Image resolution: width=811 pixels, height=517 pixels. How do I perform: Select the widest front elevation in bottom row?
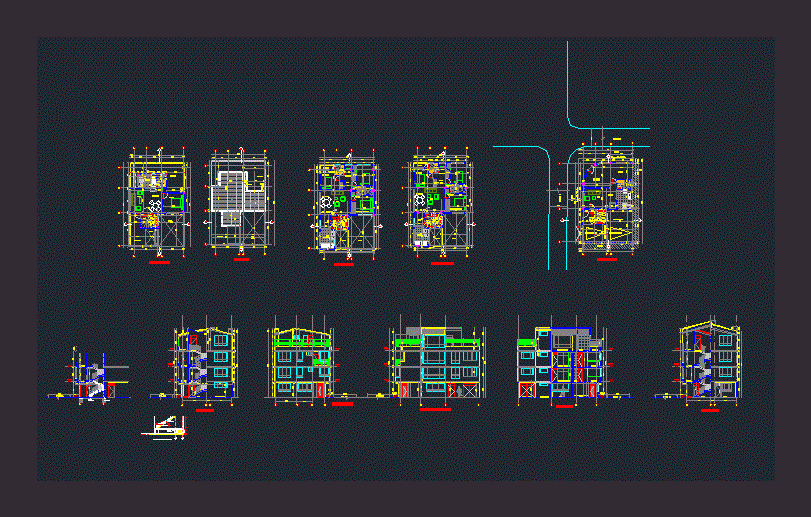(x=434, y=365)
